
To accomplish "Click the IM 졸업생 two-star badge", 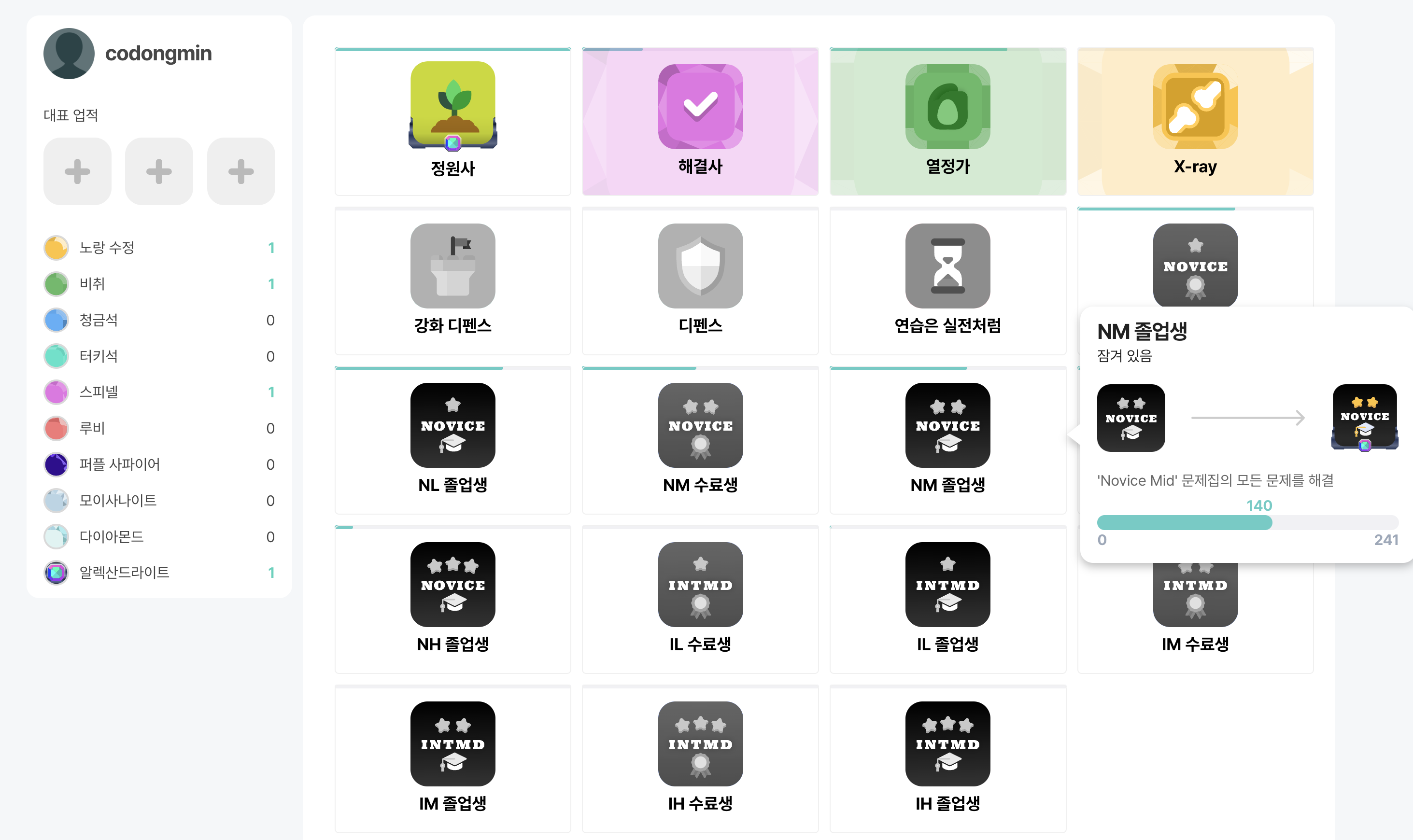I will pos(453,759).
